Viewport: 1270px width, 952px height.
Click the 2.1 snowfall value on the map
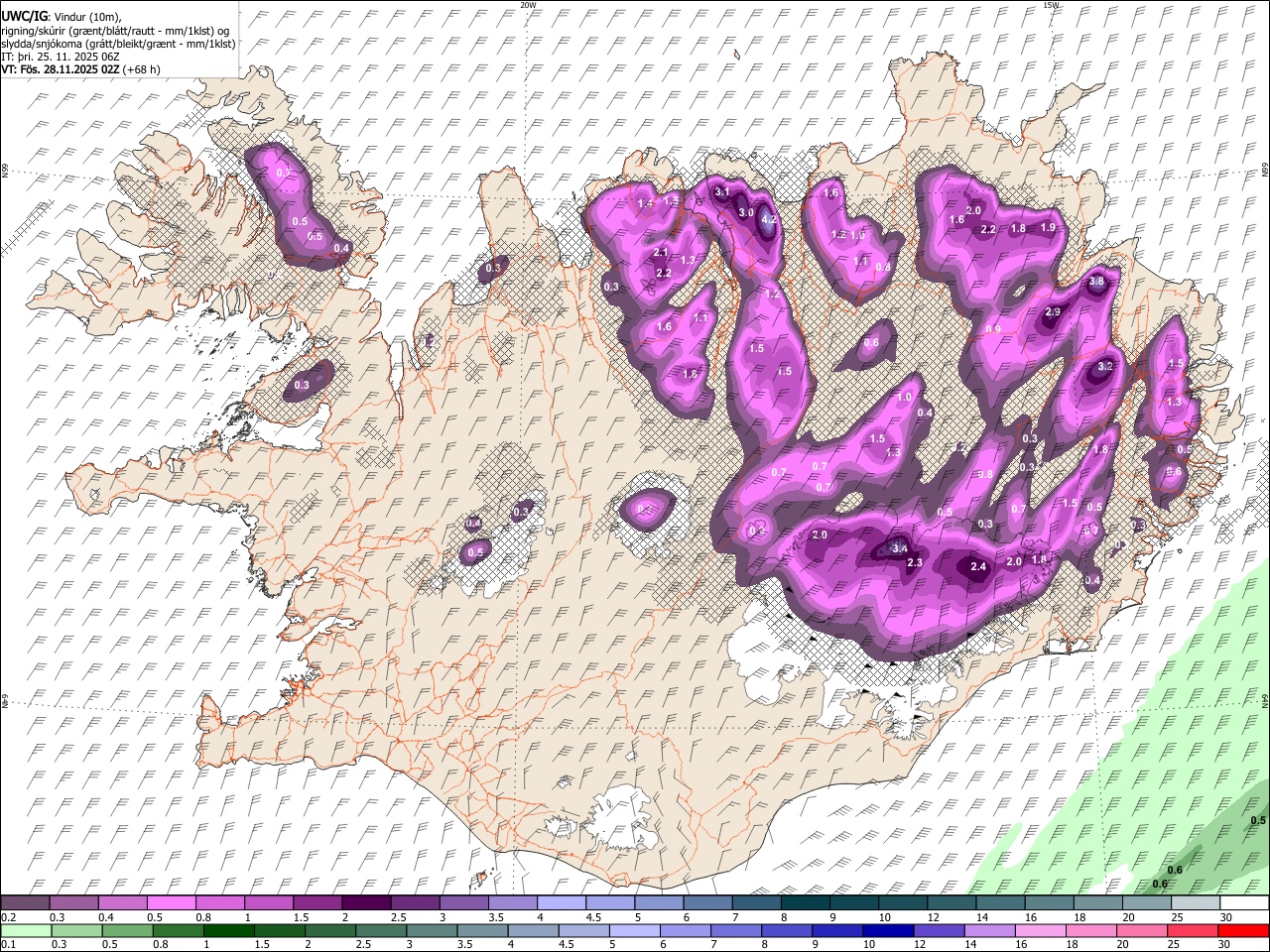point(661,253)
